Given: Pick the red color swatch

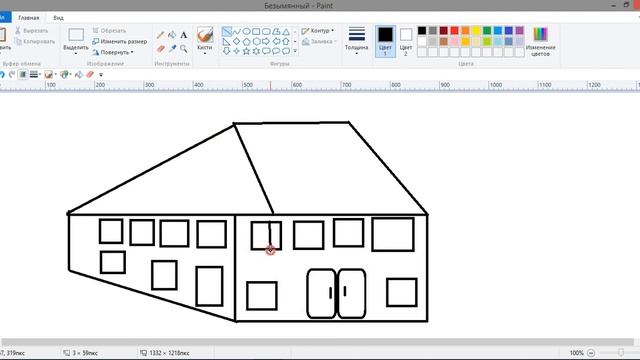Looking at the screenshot, I should pos(454,31).
